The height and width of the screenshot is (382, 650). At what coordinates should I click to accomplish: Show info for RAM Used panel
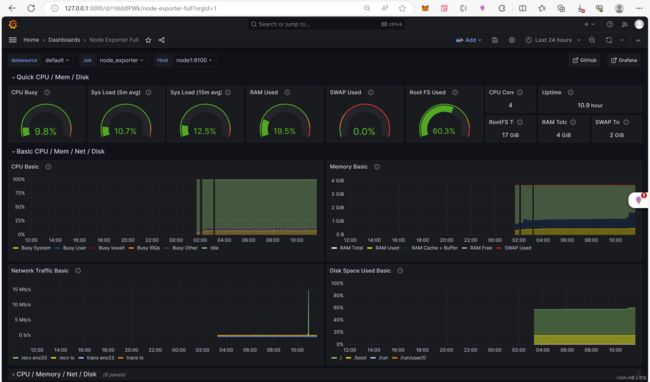287,92
